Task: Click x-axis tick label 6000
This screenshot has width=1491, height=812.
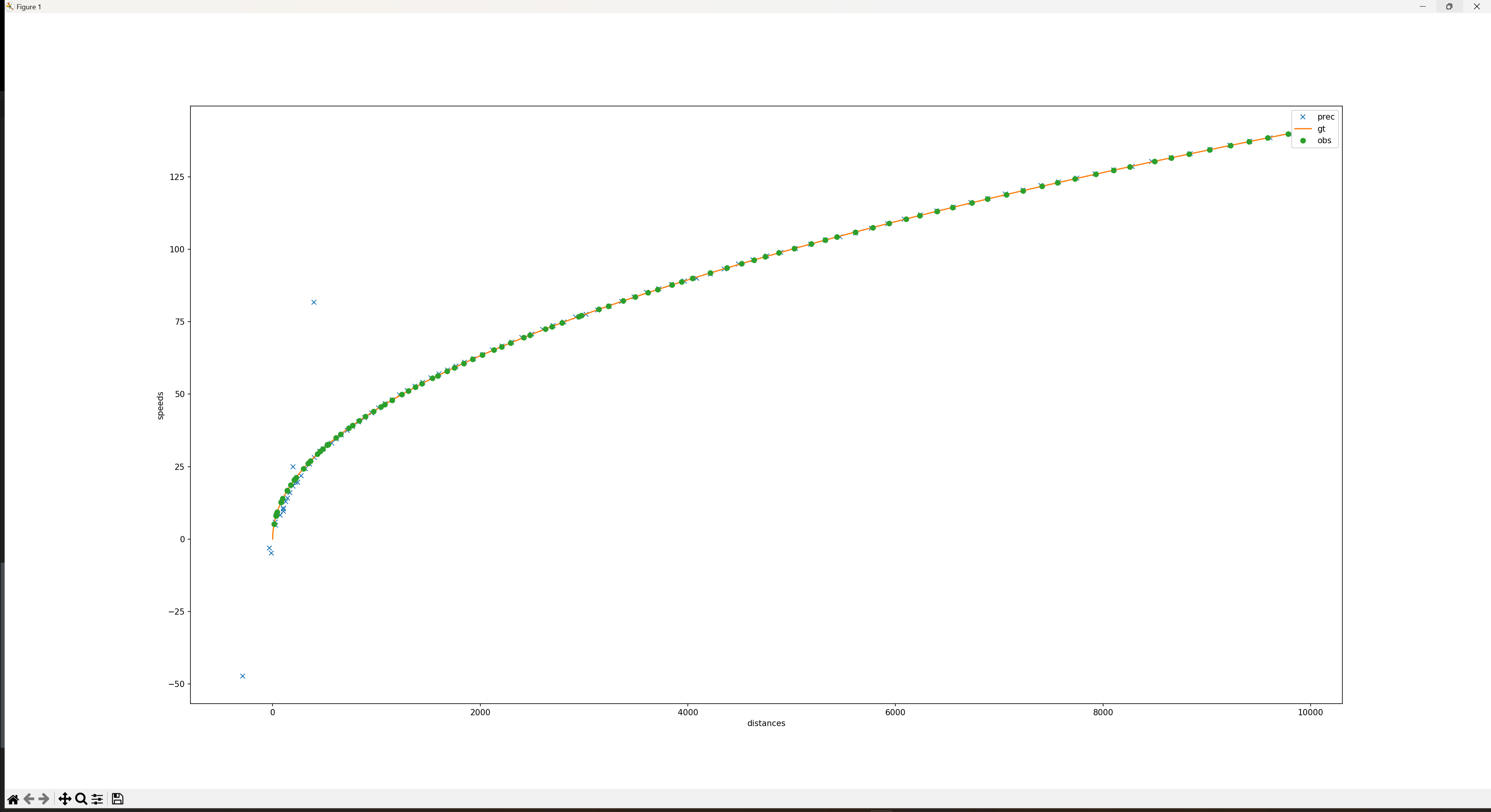Action: tap(895, 713)
